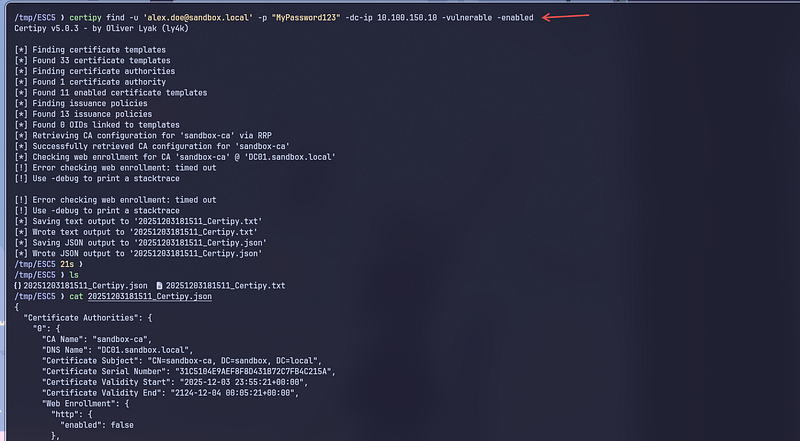Click the ls command at the prompt
Viewport: 800px width, 441px height.
point(70,275)
